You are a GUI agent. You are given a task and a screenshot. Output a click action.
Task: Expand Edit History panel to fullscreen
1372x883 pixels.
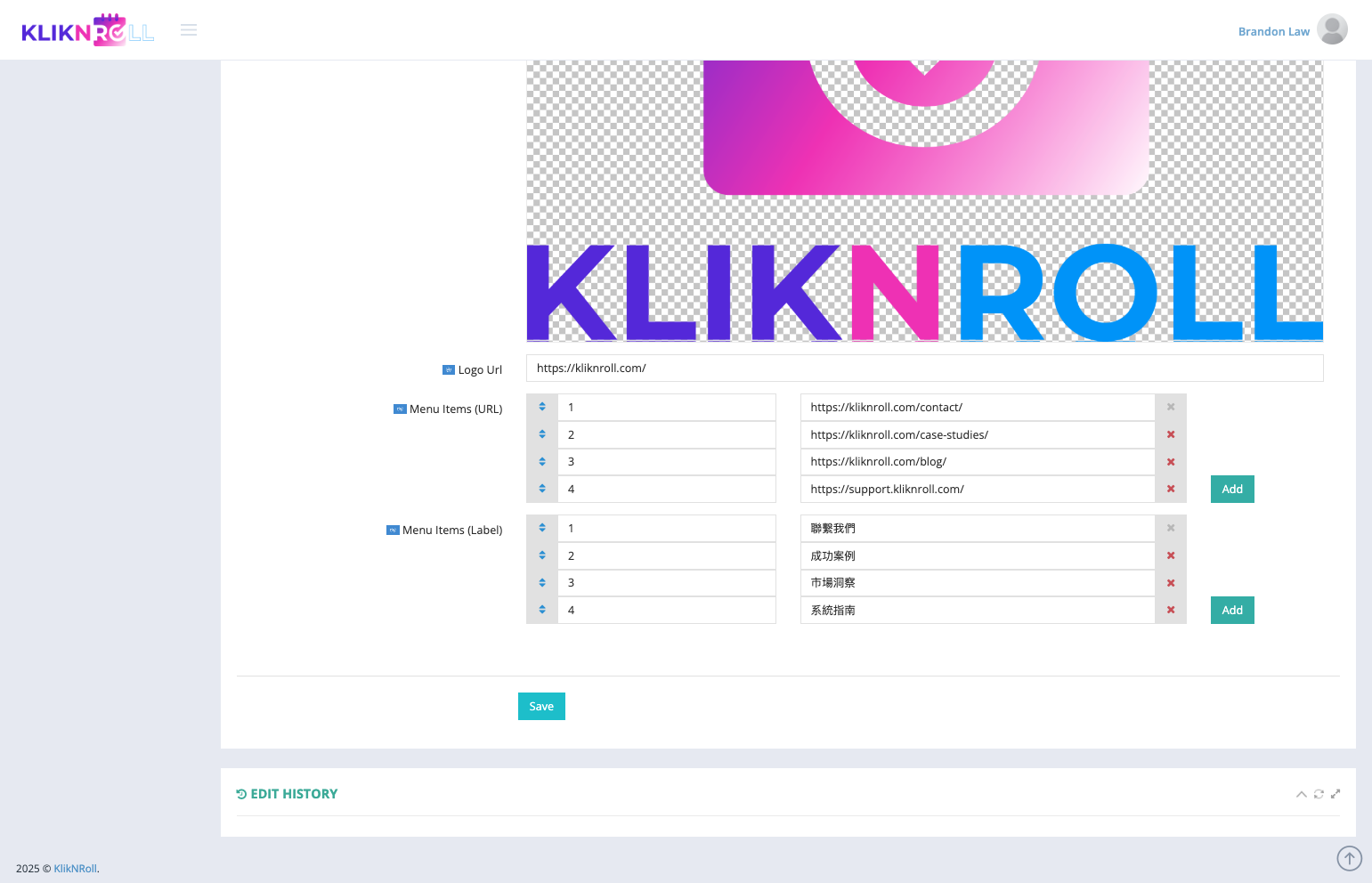[x=1335, y=794]
